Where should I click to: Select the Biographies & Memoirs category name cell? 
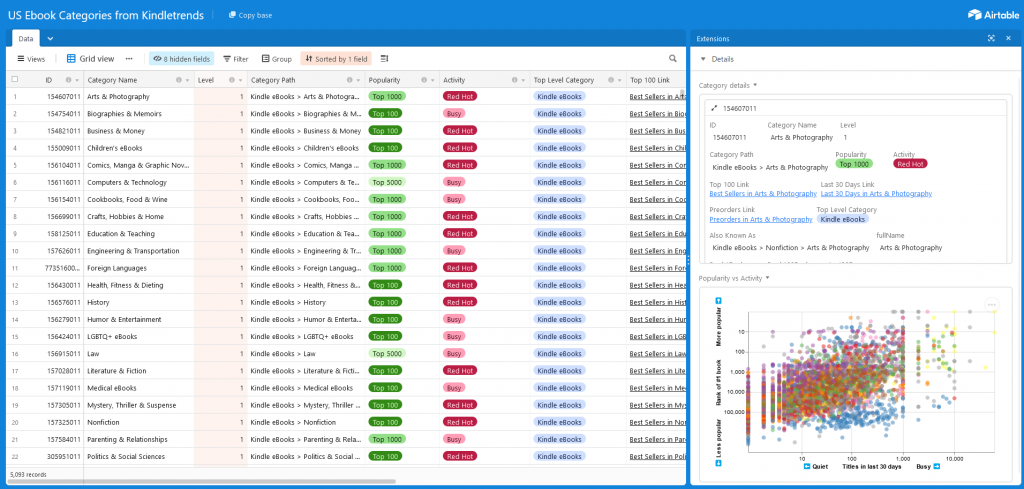pos(138,114)
